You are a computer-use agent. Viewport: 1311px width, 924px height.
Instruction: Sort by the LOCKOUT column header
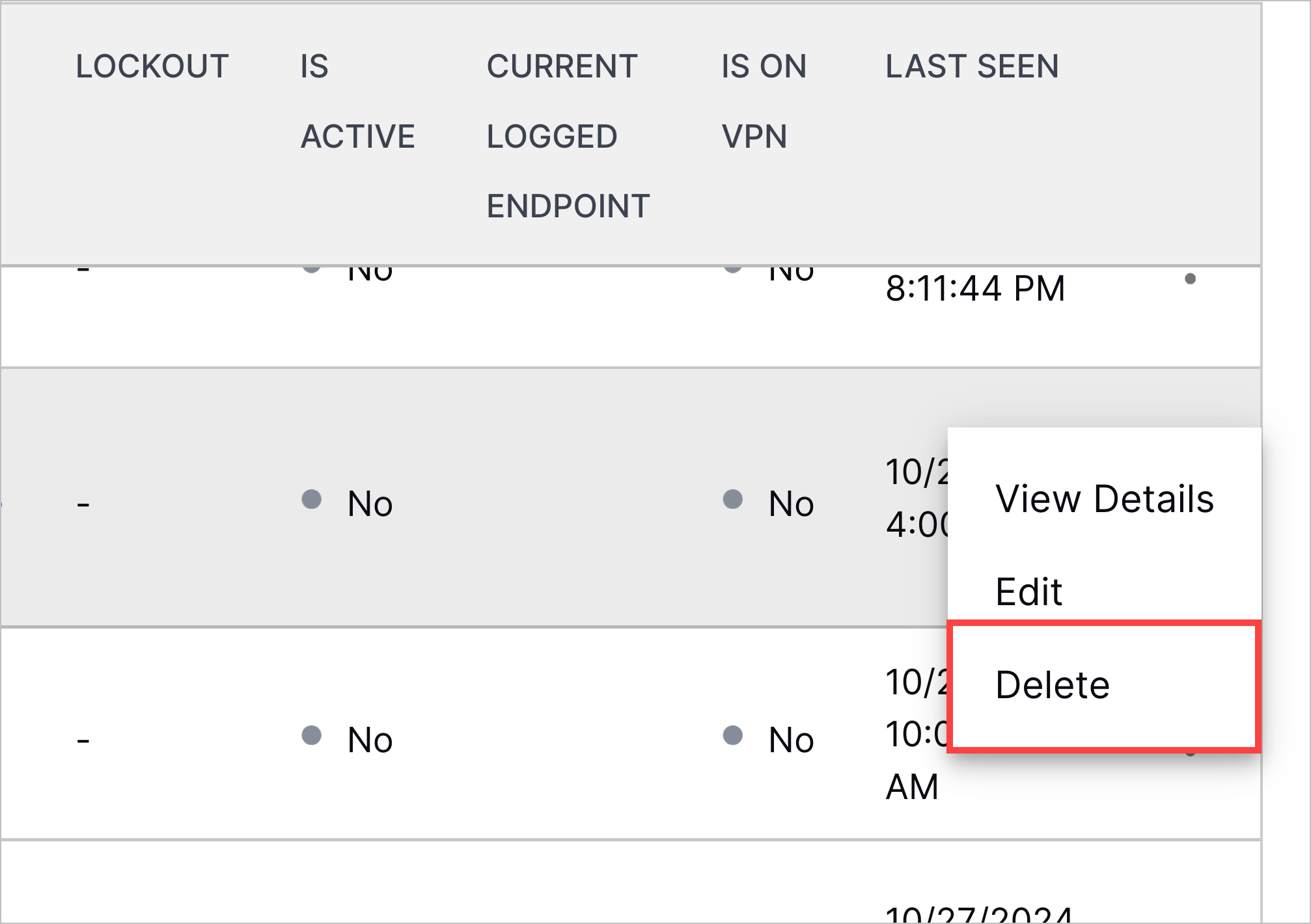(152, 66)
